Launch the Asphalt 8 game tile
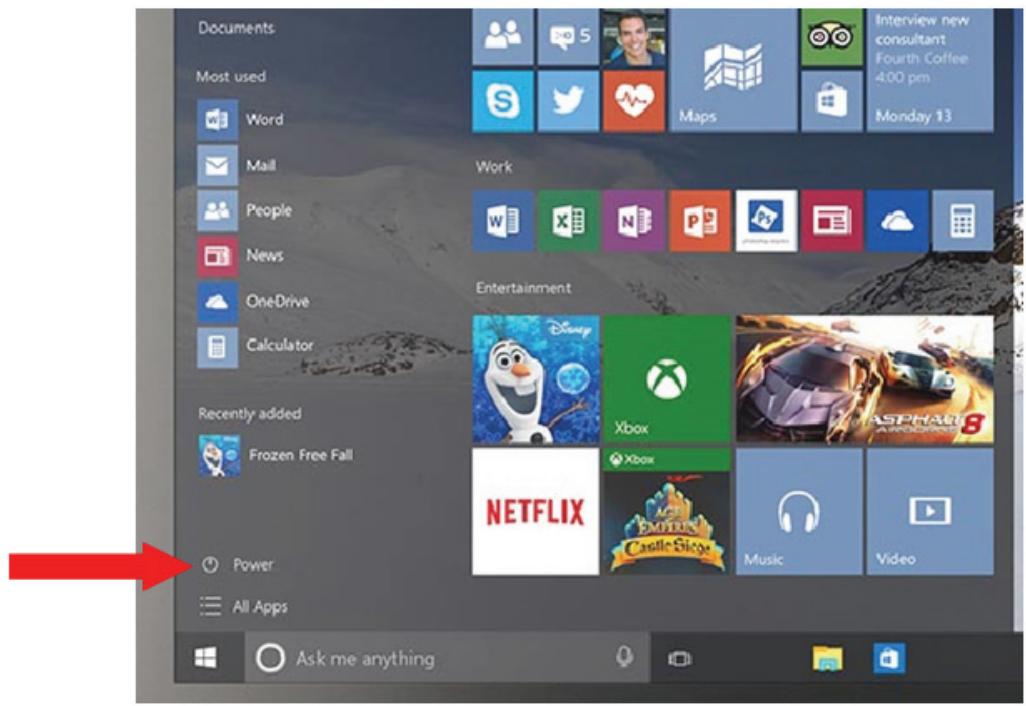This screenshot has height=706, width=1026. point(864,379)
